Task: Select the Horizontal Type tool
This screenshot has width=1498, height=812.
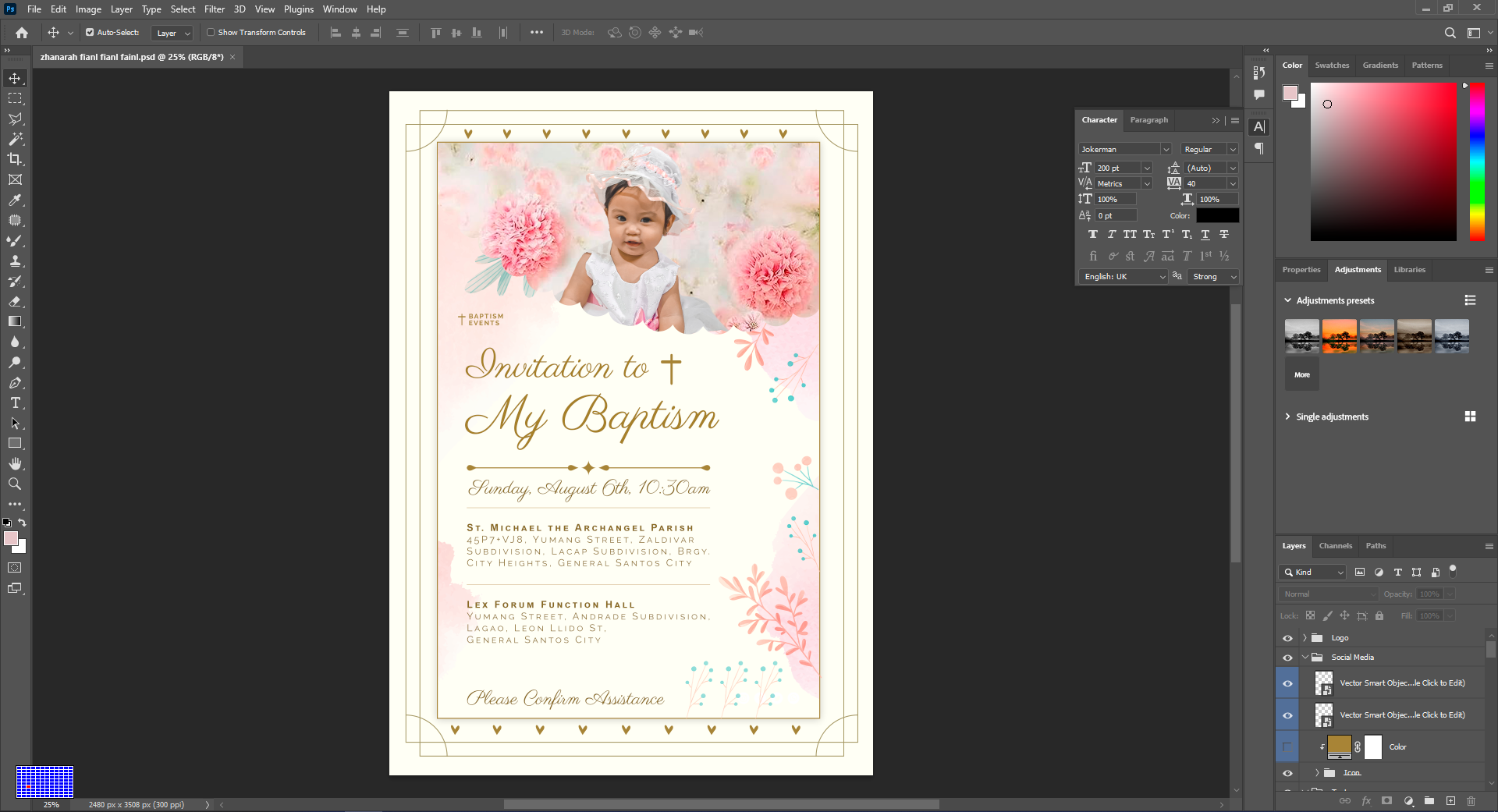Action: point(15,402)
